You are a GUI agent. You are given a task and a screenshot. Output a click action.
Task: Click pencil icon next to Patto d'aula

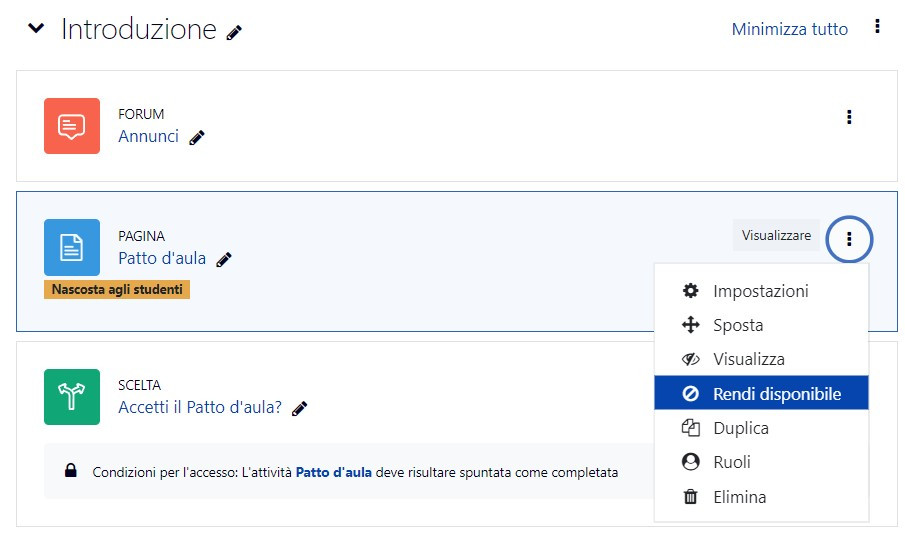click(224, 259)
